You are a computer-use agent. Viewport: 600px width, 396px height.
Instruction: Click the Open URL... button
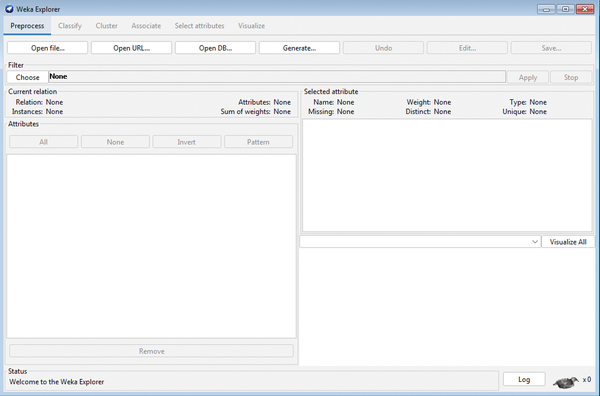(131, 48)
